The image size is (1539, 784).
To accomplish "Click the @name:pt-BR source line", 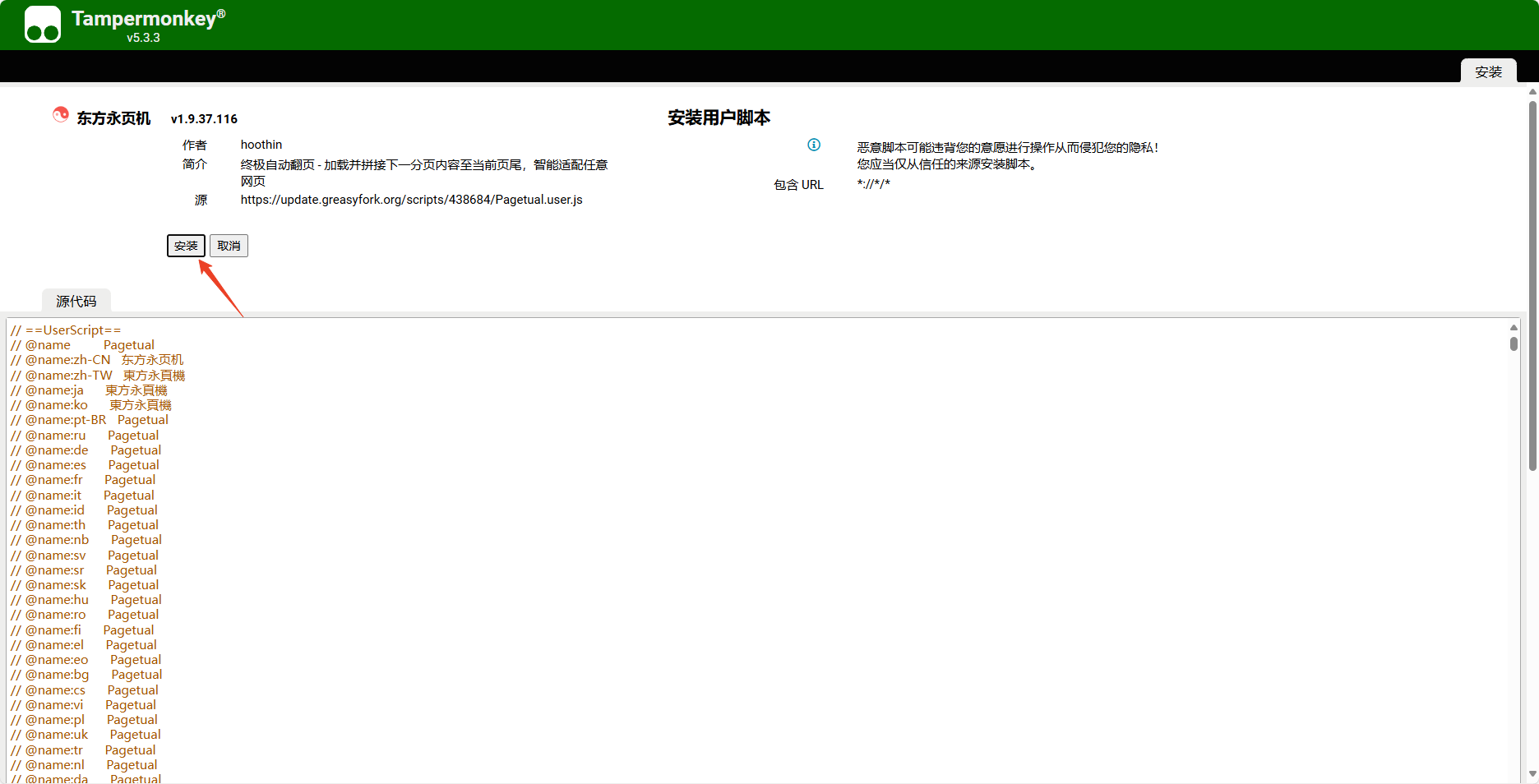I will coord(90,420).
